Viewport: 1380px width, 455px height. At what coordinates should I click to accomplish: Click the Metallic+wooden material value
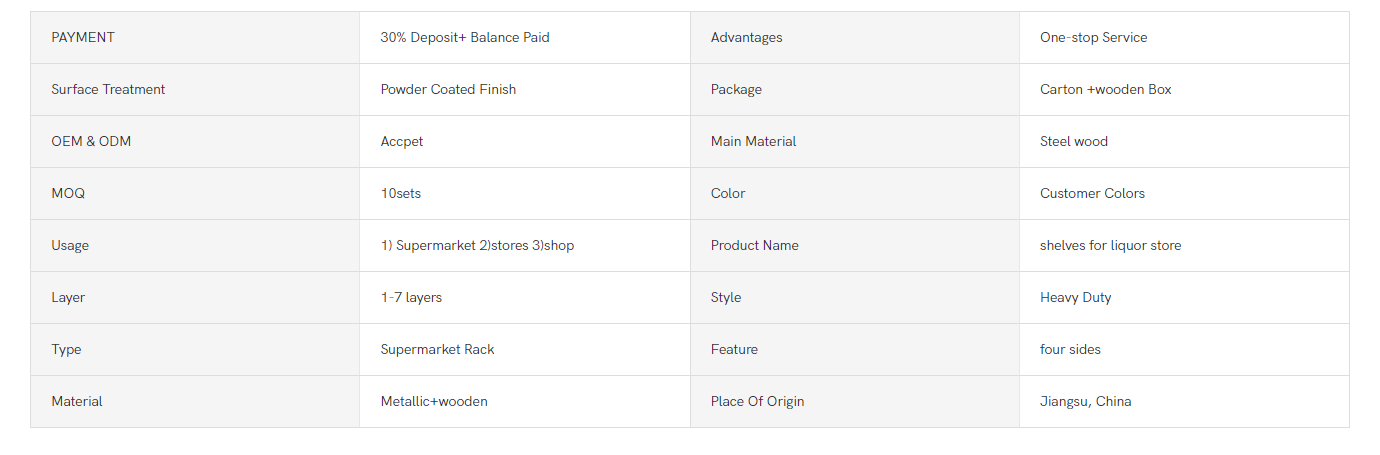click(434, 402)
